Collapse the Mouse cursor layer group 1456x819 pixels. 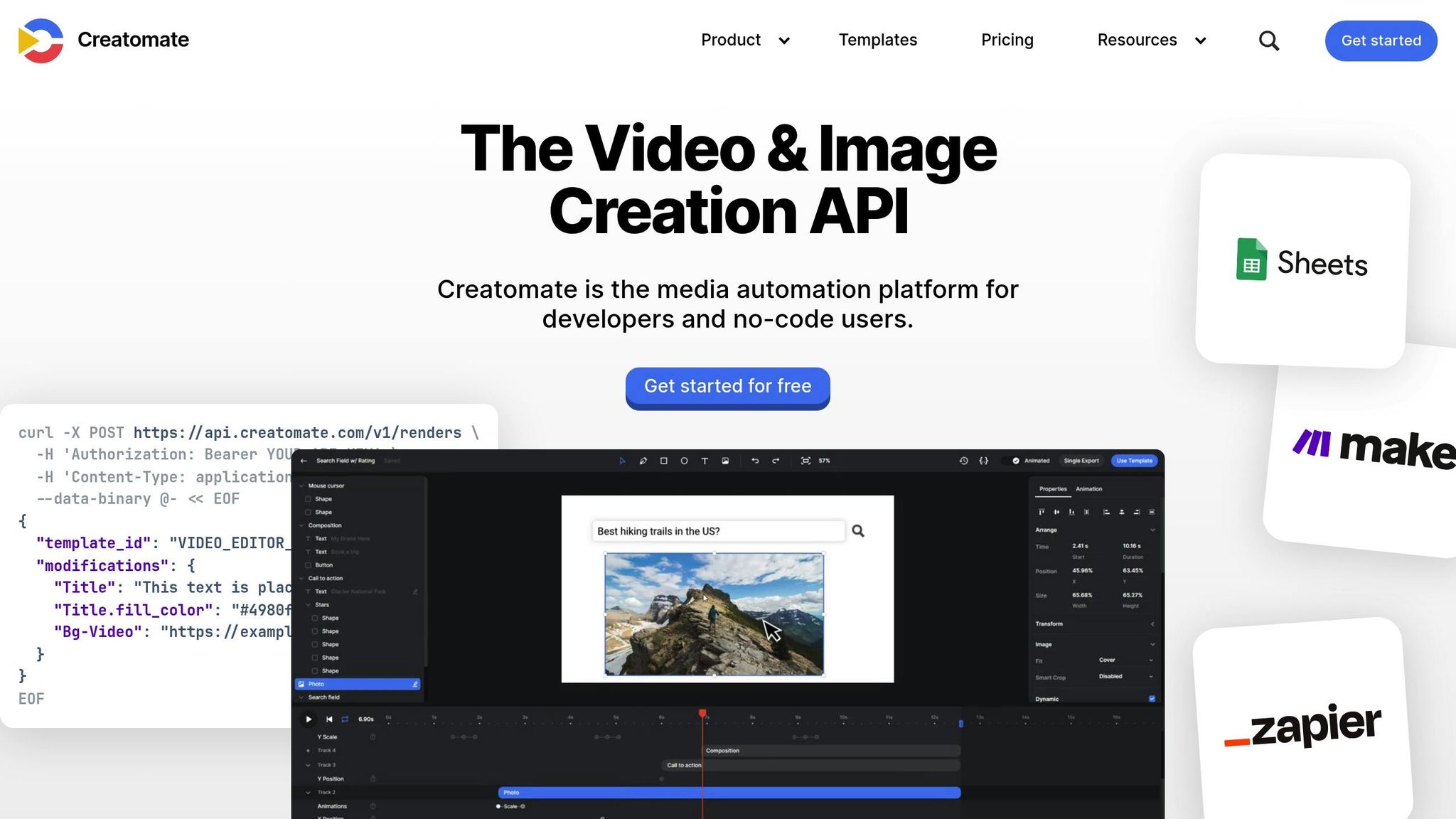pyautogui.click(x=301, y=486)
